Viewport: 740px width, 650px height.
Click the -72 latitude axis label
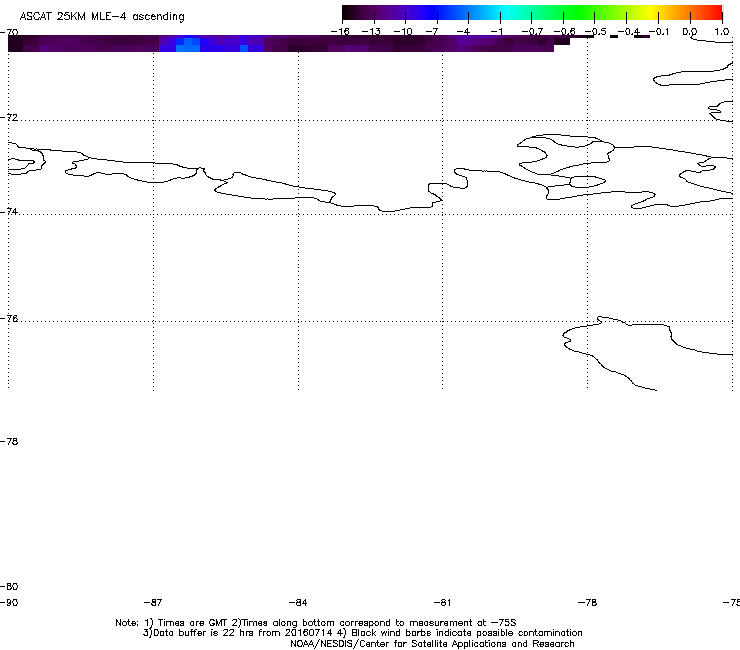(x=9, y=117)
